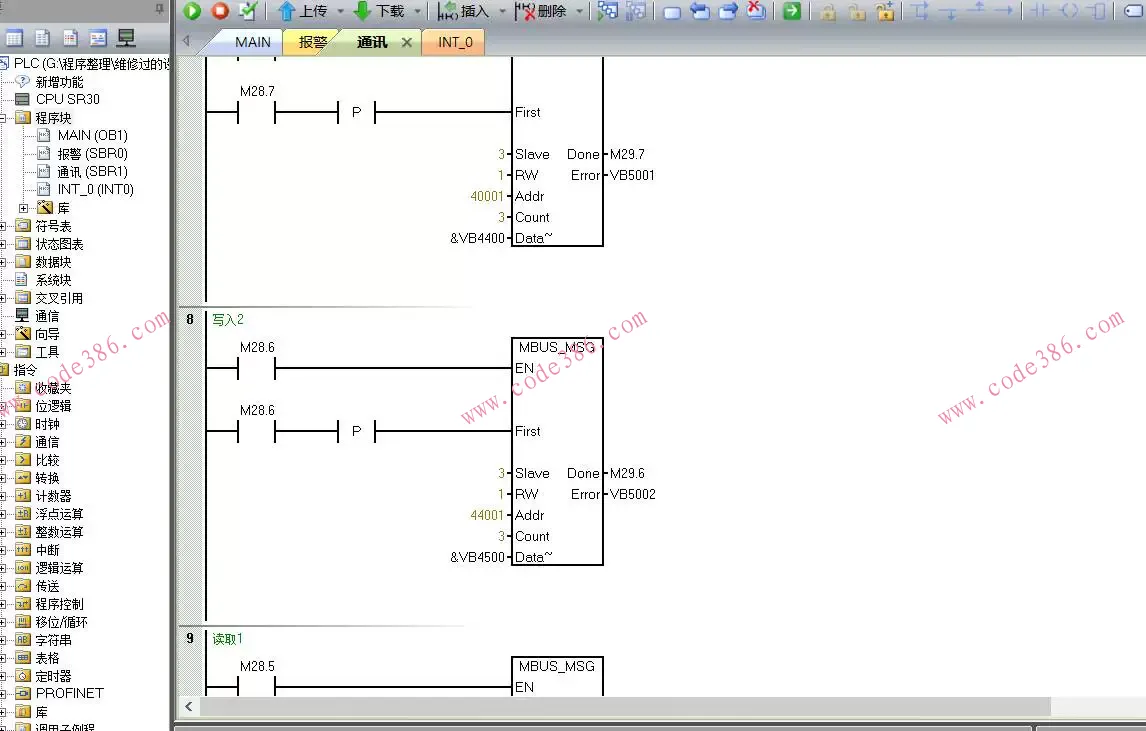Image resolution: width=1146 pixels, height=731 pixels.
Task: Switch to the INT_0 tab
Action: point(455,42)
